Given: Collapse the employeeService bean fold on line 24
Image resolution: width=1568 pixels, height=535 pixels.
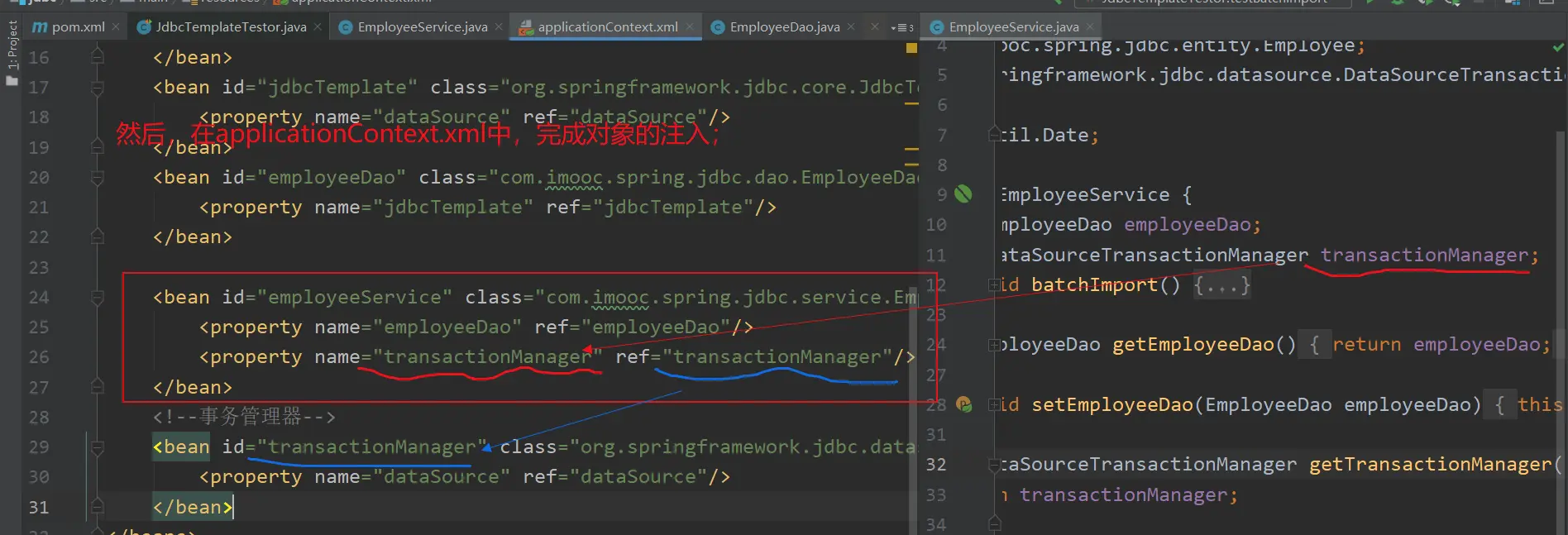Looking at the screenshot, I should coord(98,298).
